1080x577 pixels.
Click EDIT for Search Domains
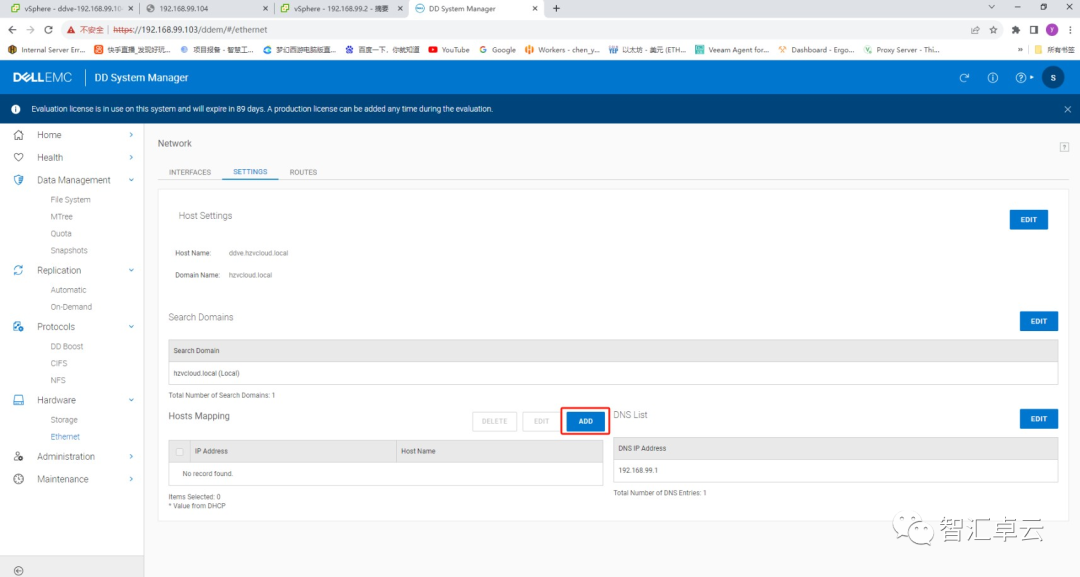coord(1039,322)
